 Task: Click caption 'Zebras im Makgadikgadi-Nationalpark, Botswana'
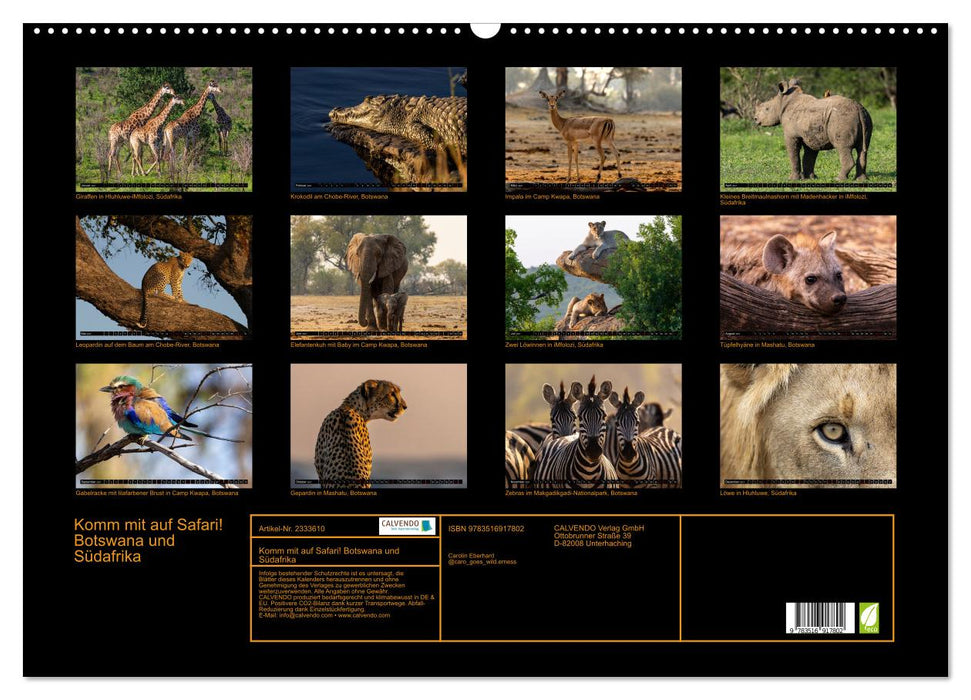(571, 494)
